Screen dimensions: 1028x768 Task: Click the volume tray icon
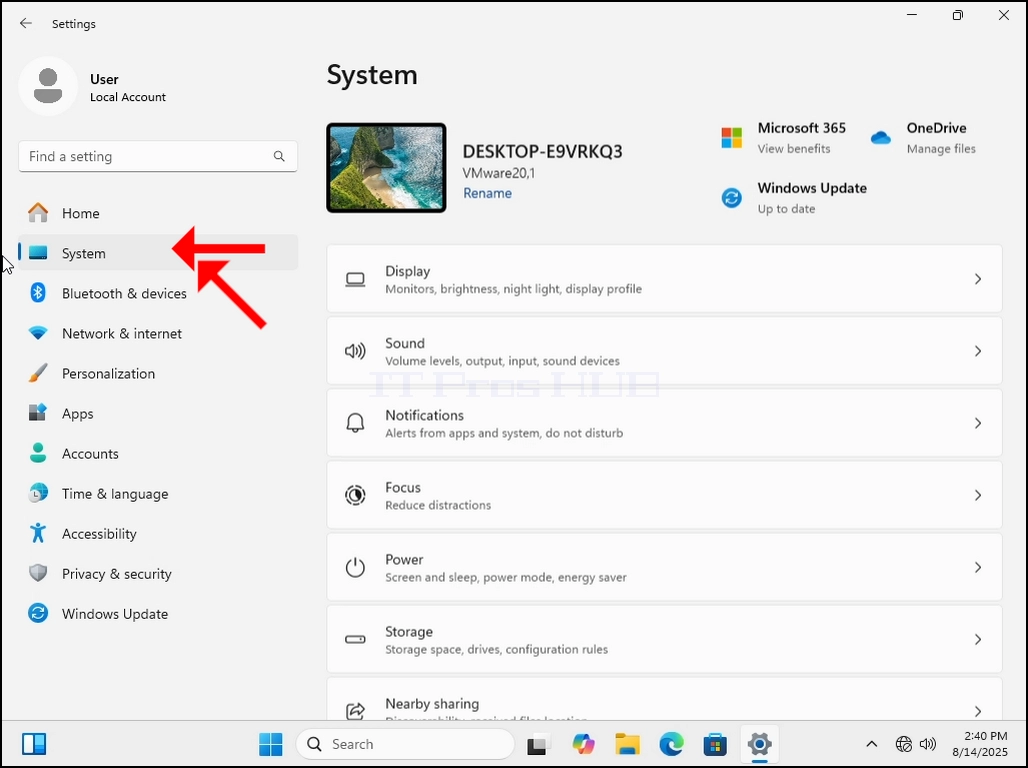[928, 744]
